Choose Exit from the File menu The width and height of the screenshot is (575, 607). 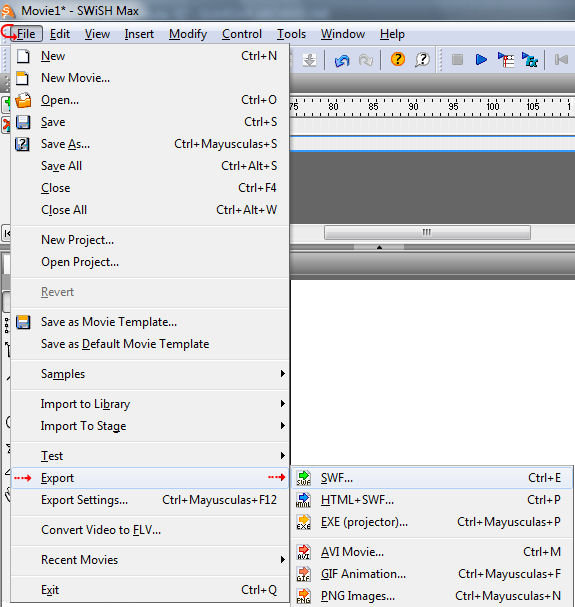point(149,590)
